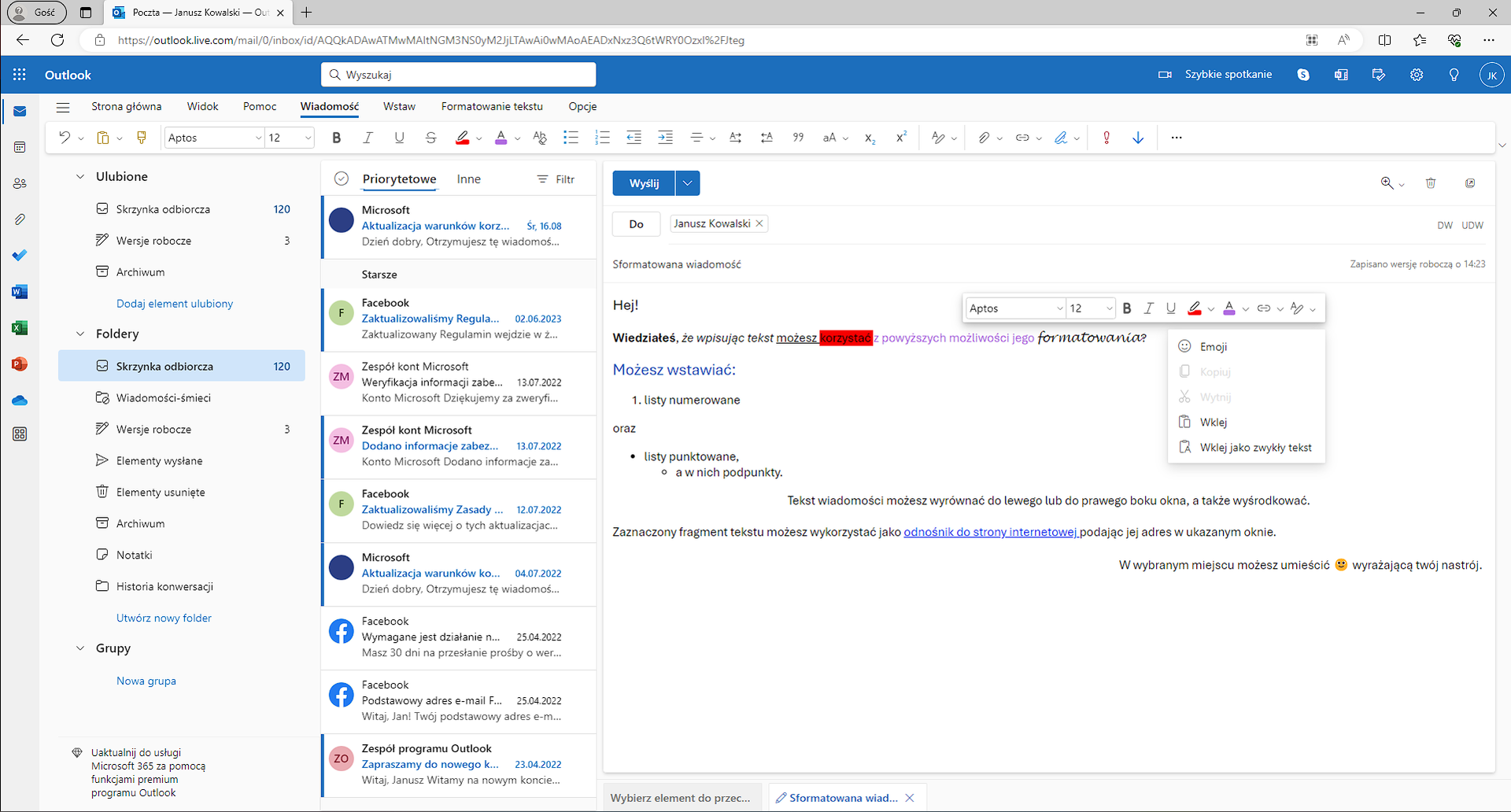Click the Wyślij send button
Image resolution: width=1511 pixels, height=812 pixels.
[644, 183]
